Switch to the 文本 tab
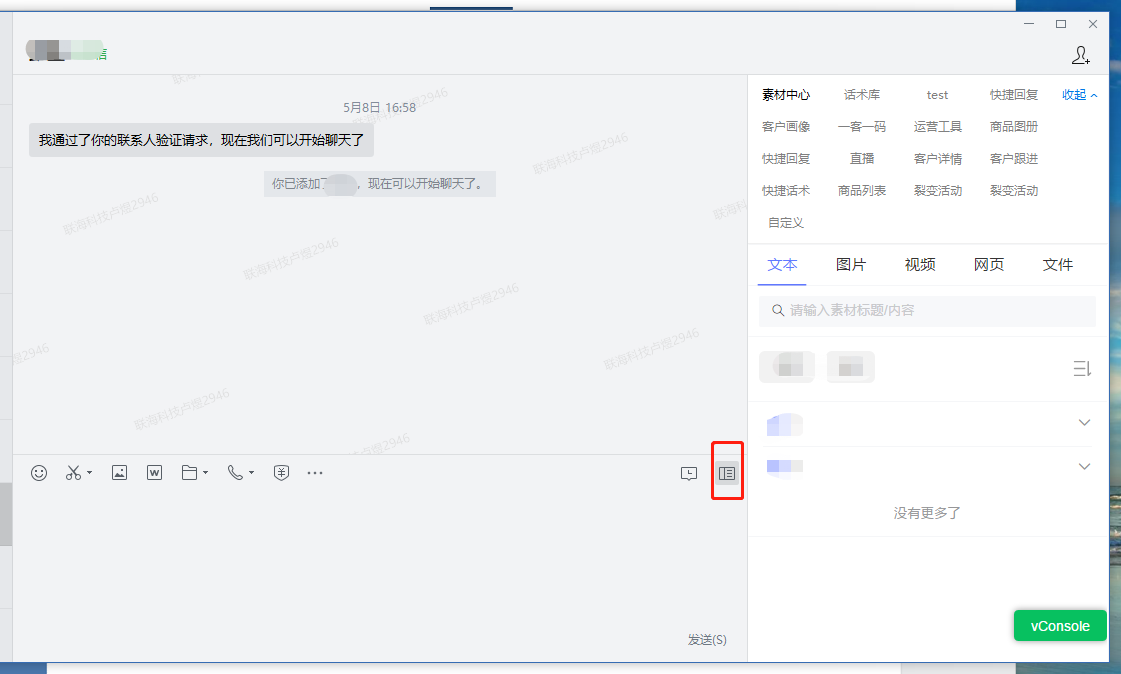 tap(782, 265)
